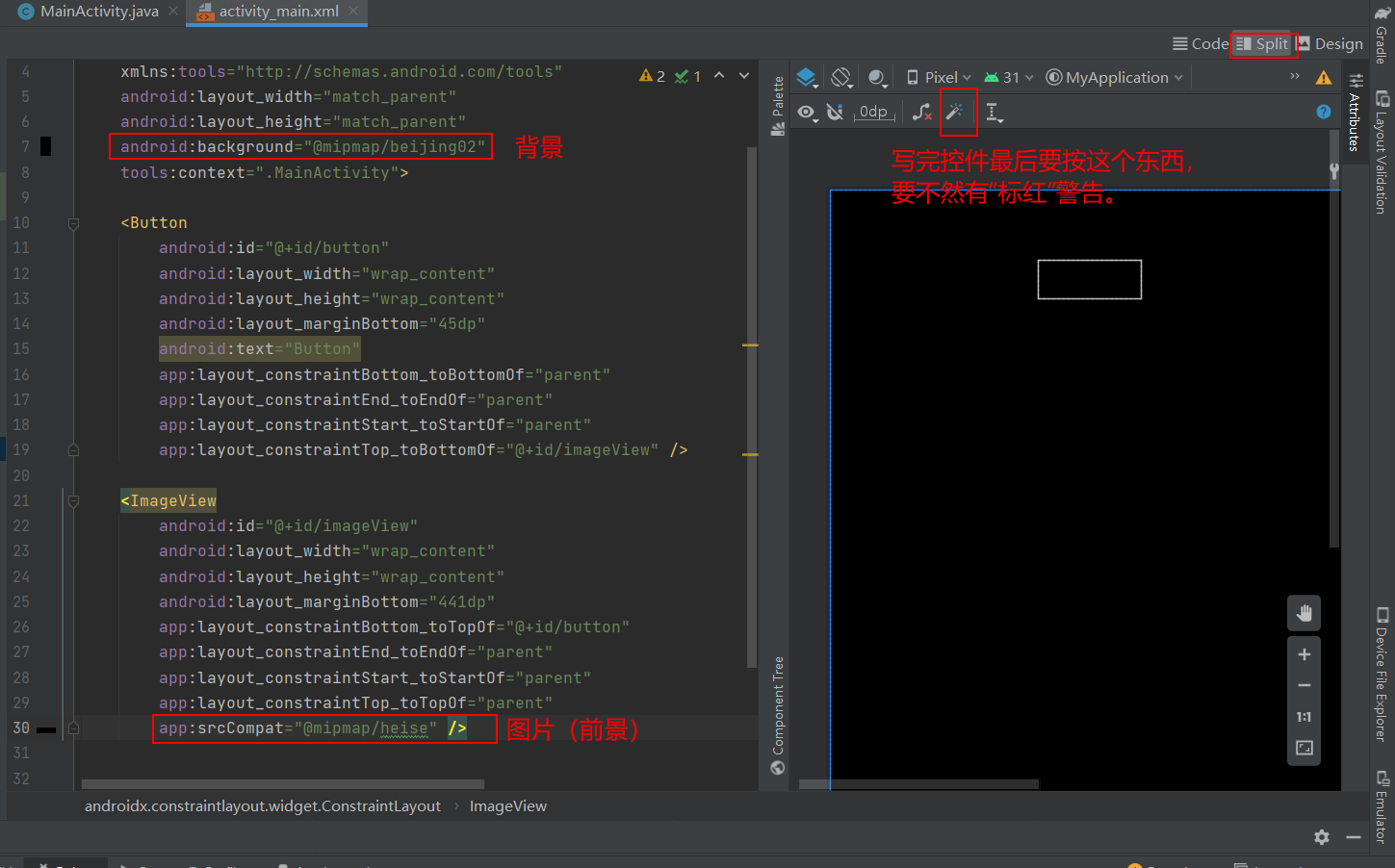Open the MyApplication theme dropdown
1395x868 pixels.
click(1112, 77)
